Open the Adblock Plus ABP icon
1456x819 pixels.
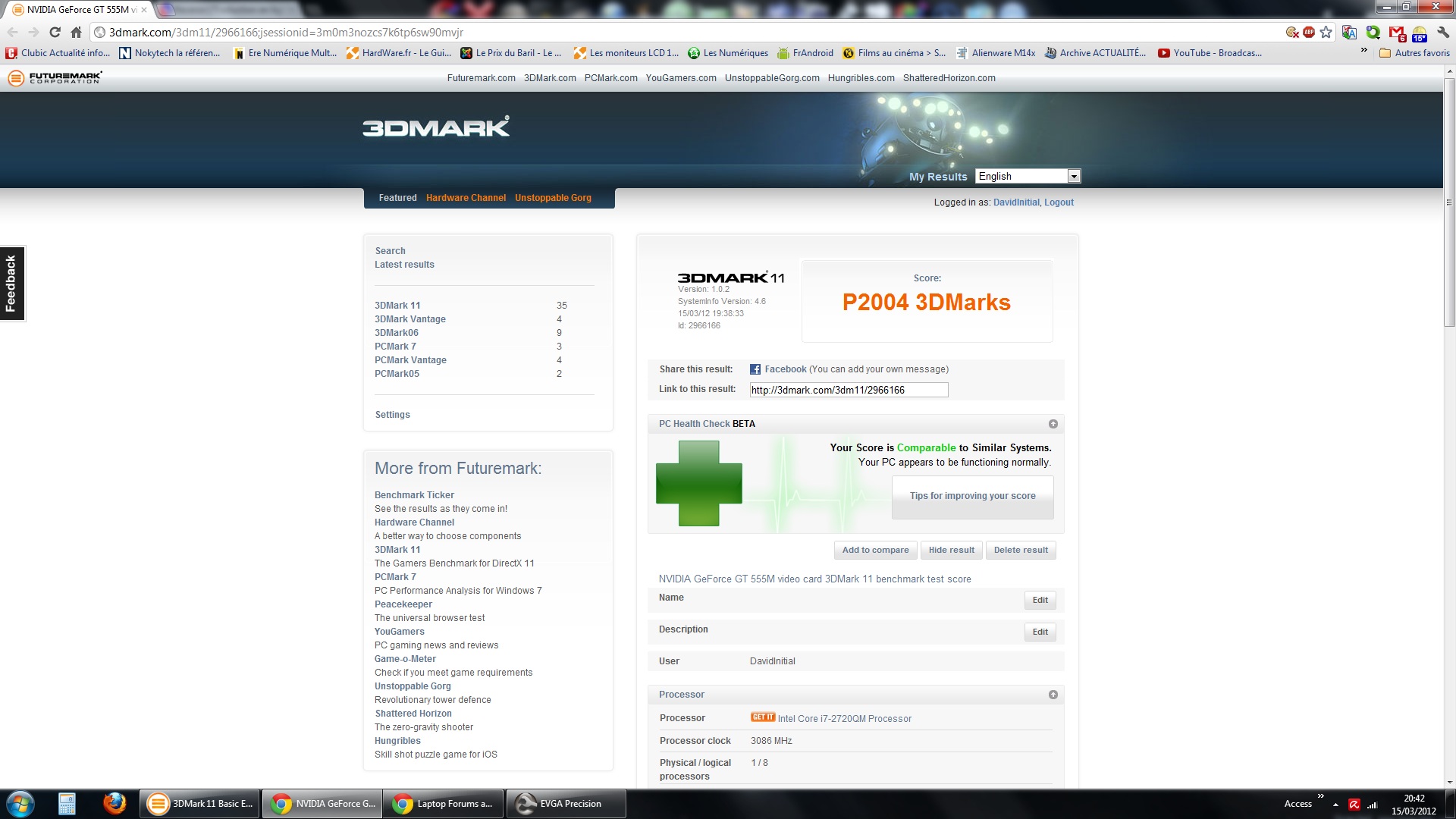1309,32
